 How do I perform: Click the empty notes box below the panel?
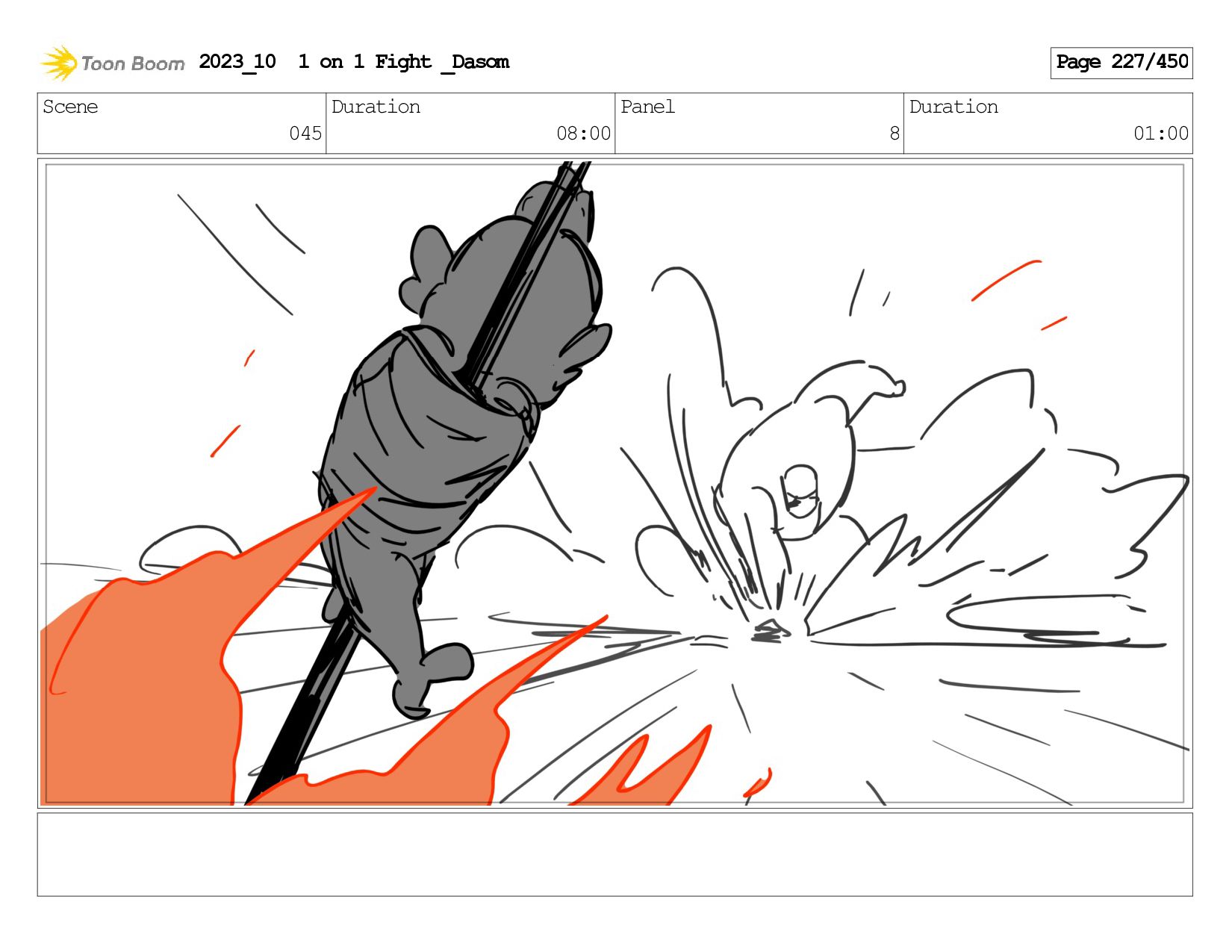615,854
